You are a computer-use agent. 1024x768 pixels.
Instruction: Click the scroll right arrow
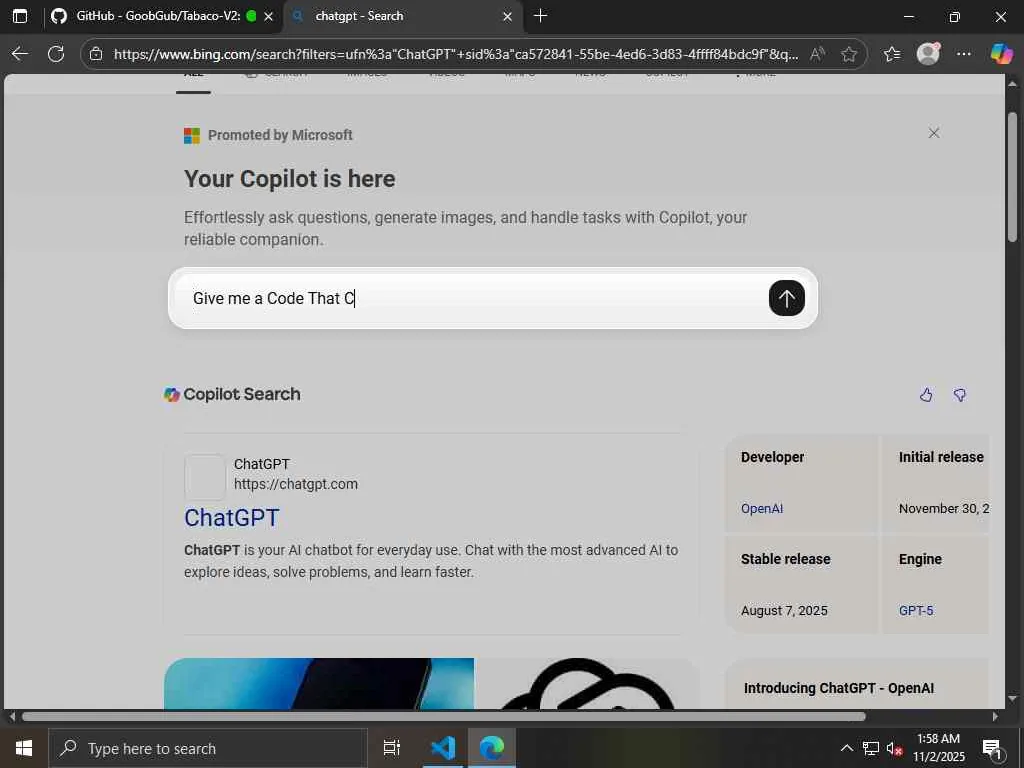click(995, 717)
